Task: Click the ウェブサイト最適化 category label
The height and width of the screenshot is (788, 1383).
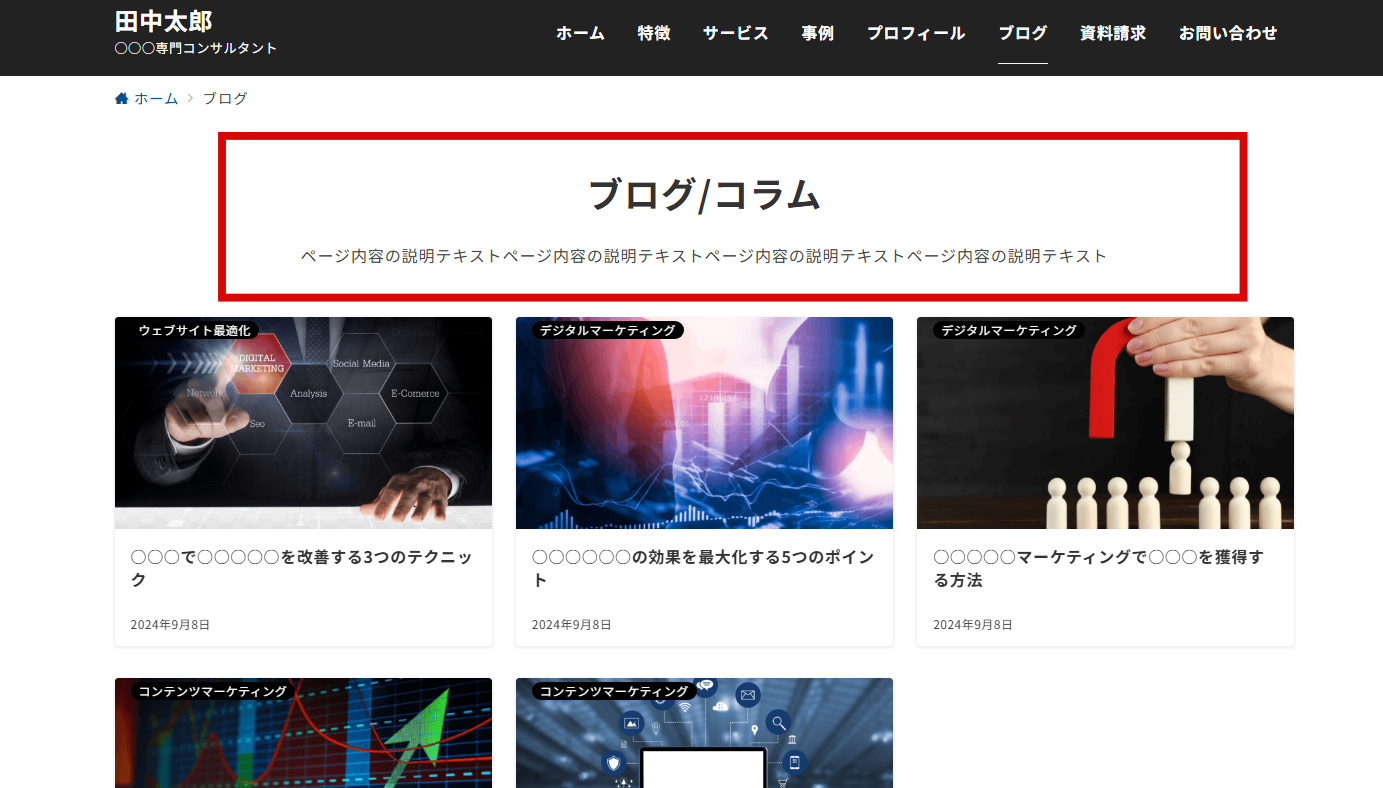Action: coord(194,330)
